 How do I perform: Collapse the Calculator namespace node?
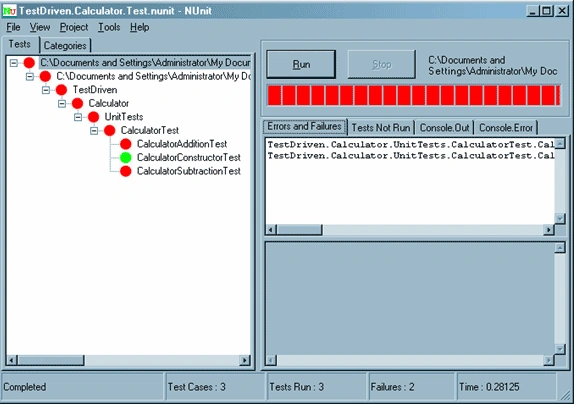[x=62, y=104]
